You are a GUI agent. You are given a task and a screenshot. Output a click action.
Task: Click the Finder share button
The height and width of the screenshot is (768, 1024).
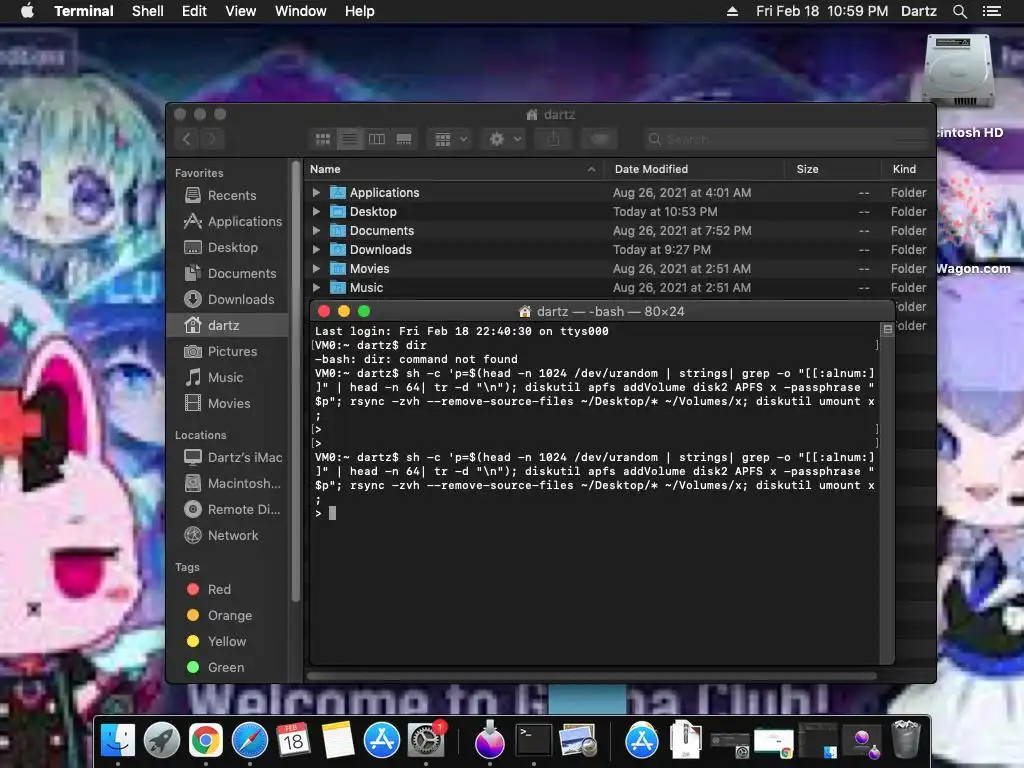coord(554,139)
